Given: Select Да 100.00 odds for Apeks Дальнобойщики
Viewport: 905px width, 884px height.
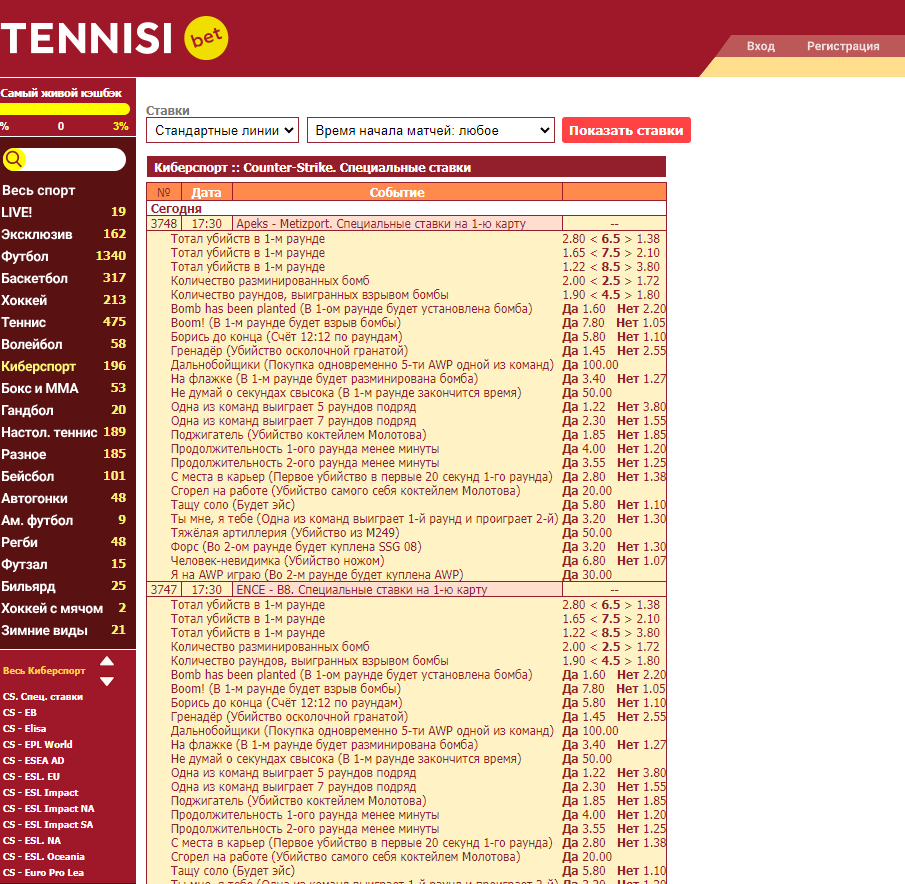Looking at the screenshot, I should (590, 365).
